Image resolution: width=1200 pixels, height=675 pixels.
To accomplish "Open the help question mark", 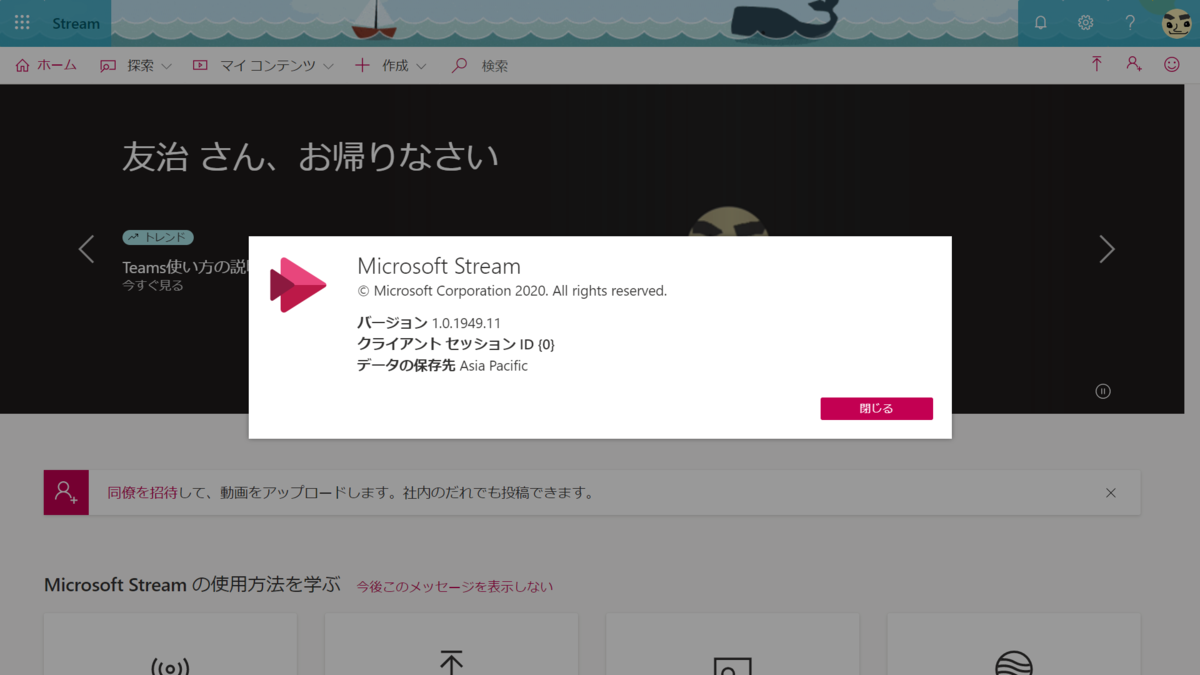I will [x=1130, y=22].
